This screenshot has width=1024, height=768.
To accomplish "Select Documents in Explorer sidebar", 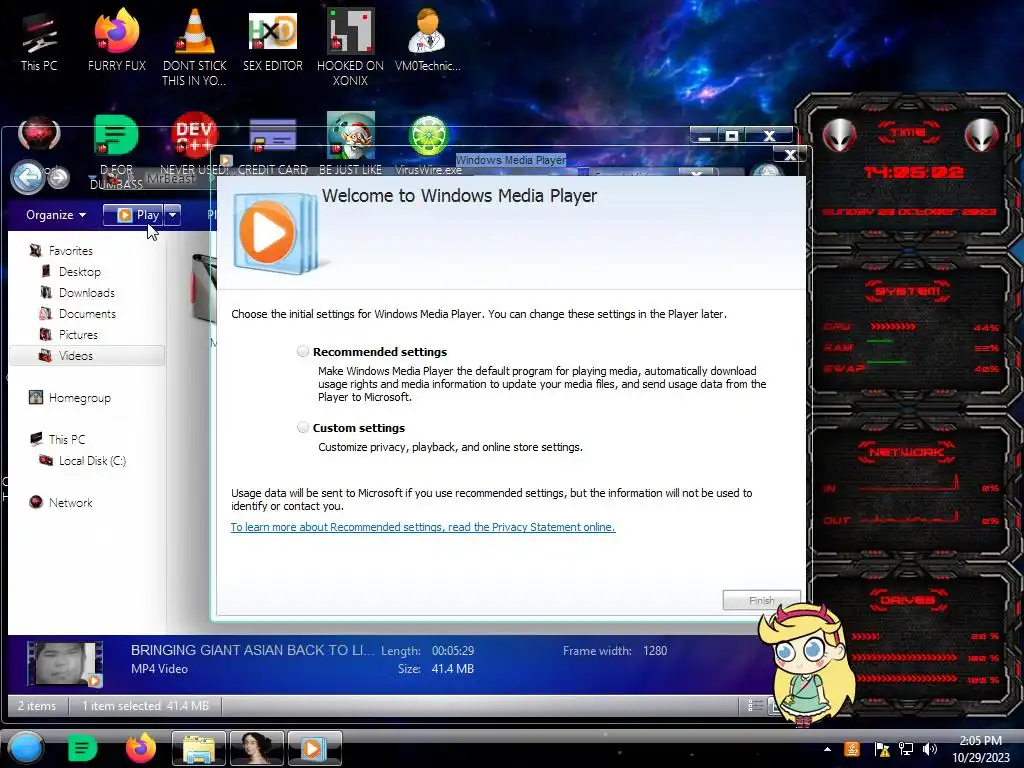I will (87, 313).
